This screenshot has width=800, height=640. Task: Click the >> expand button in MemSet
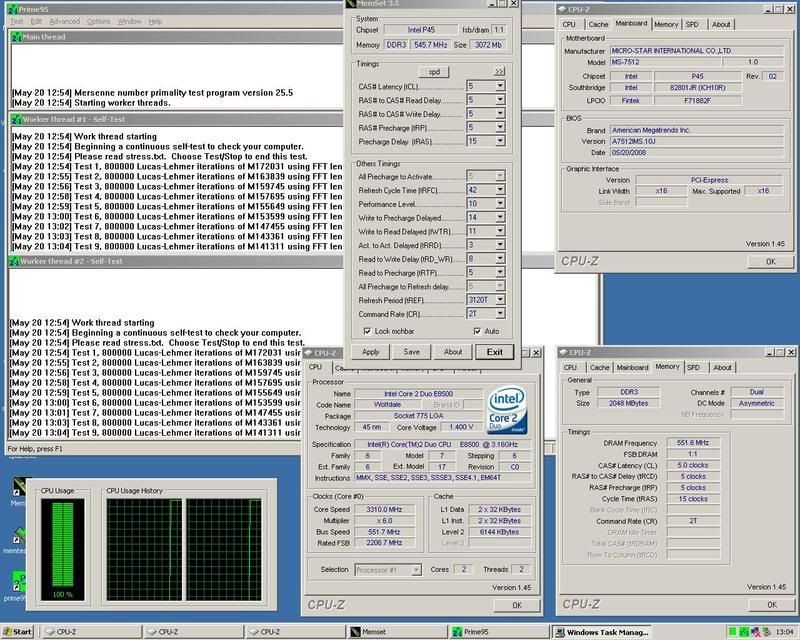point(499,72)
